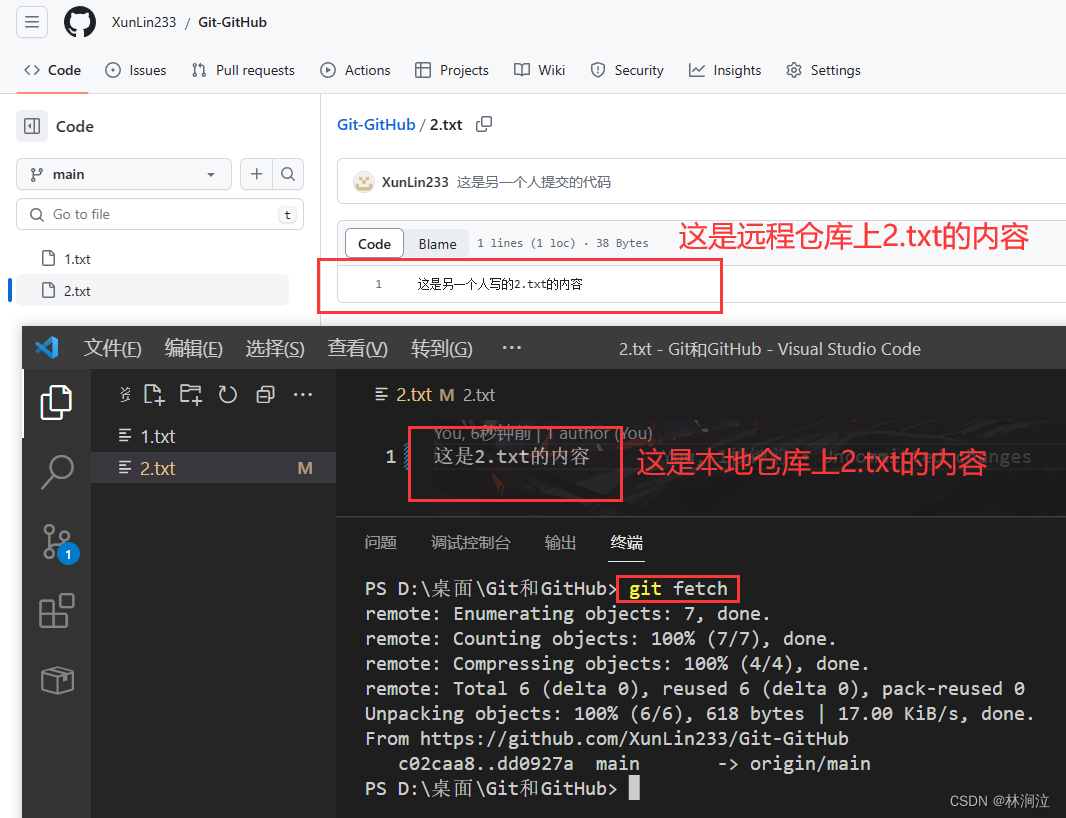Open the 查看(V) menu in VS Code
Image resolution: width=1066 pixels, height=818 pixels.
357,349
